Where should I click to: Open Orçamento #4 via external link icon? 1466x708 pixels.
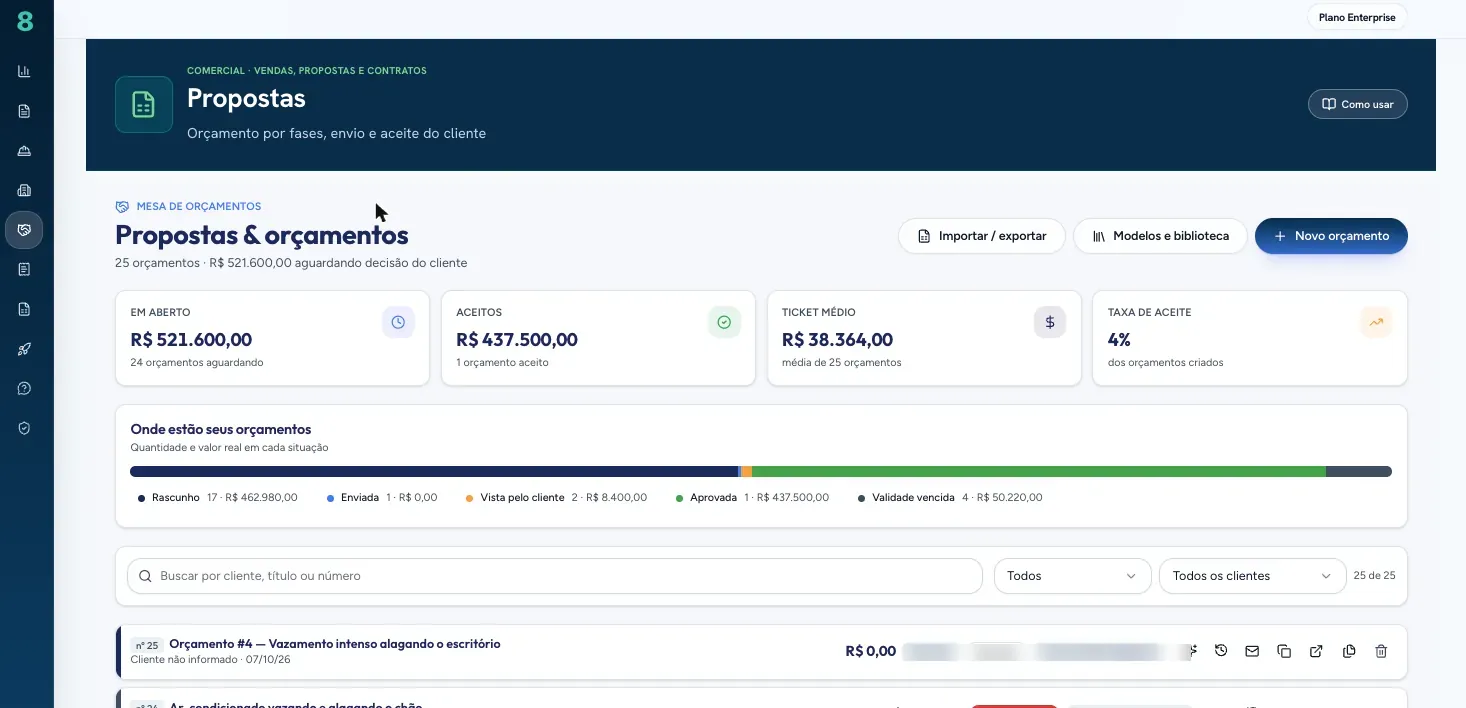(1316, 651)
